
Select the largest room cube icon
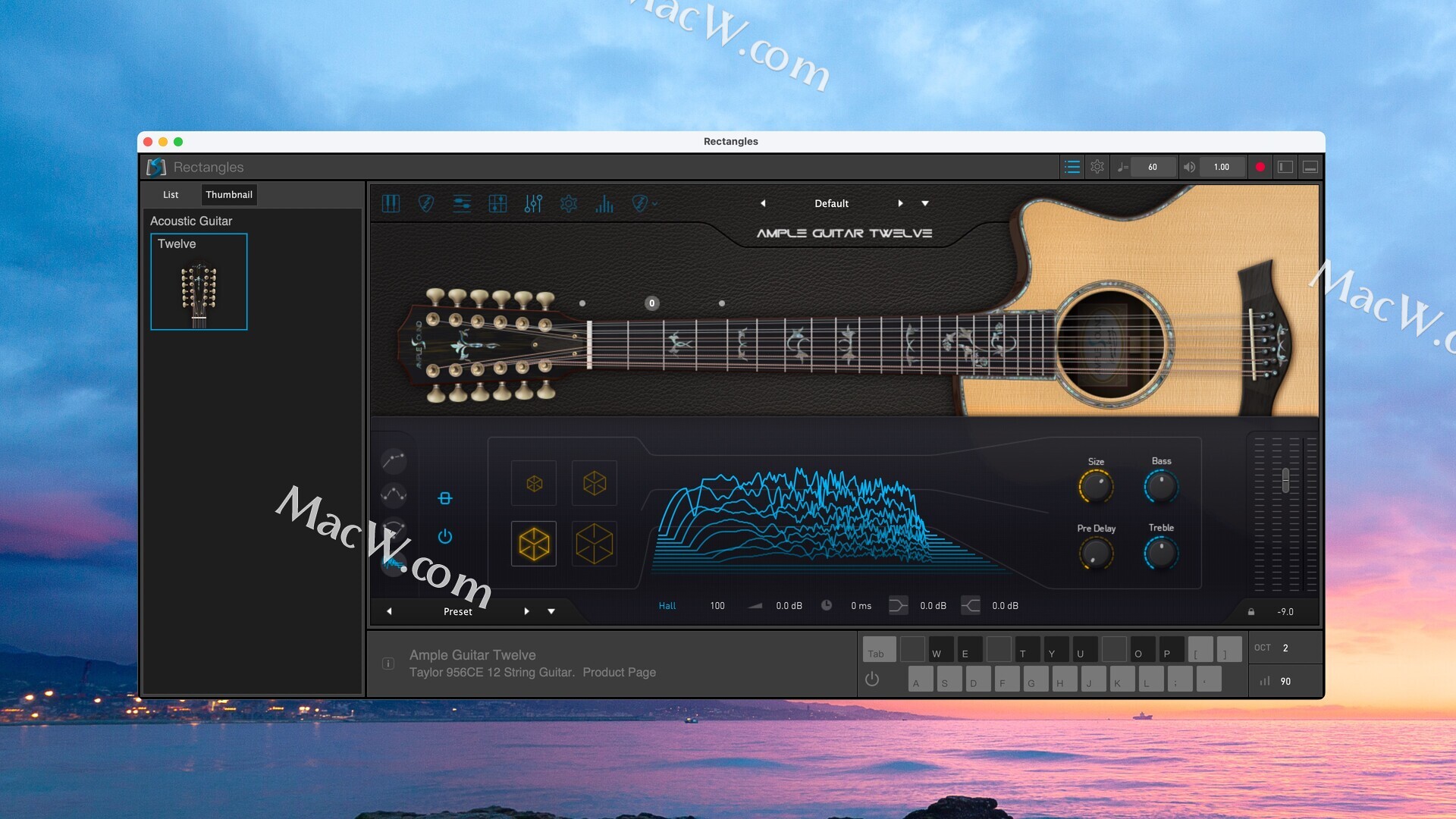pyautogui.click(x=595, y=544)
